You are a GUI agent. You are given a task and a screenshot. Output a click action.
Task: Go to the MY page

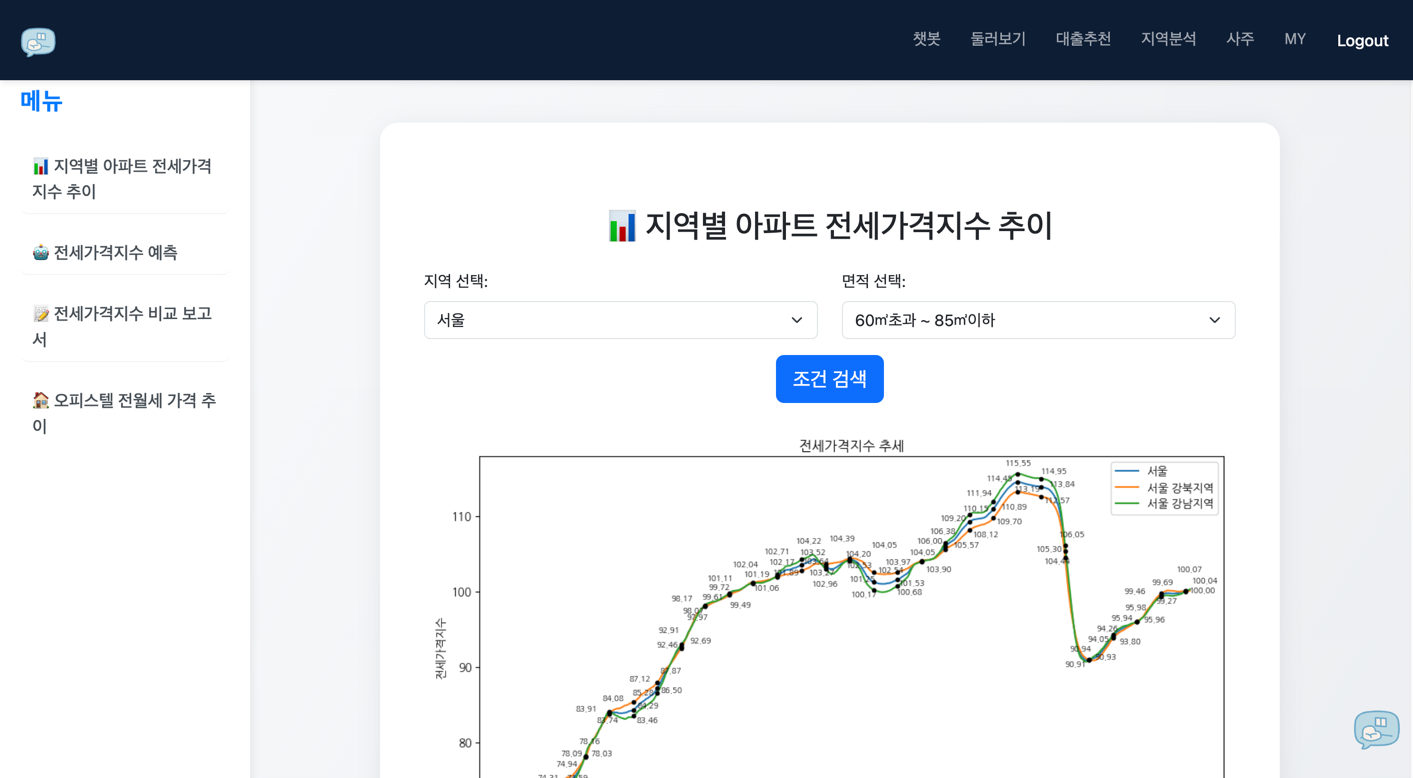1295,39
